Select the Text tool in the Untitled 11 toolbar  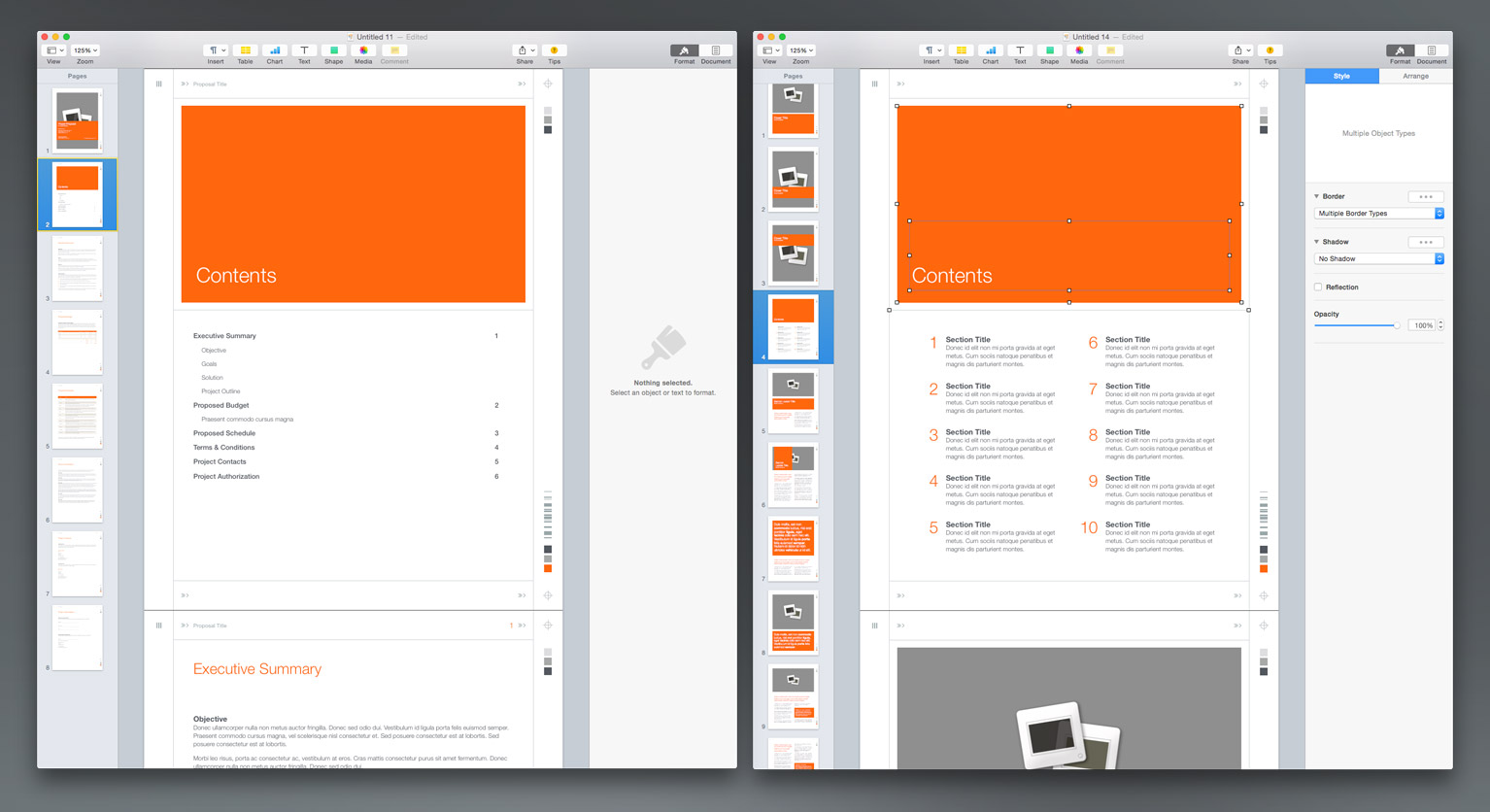[304, 51]
